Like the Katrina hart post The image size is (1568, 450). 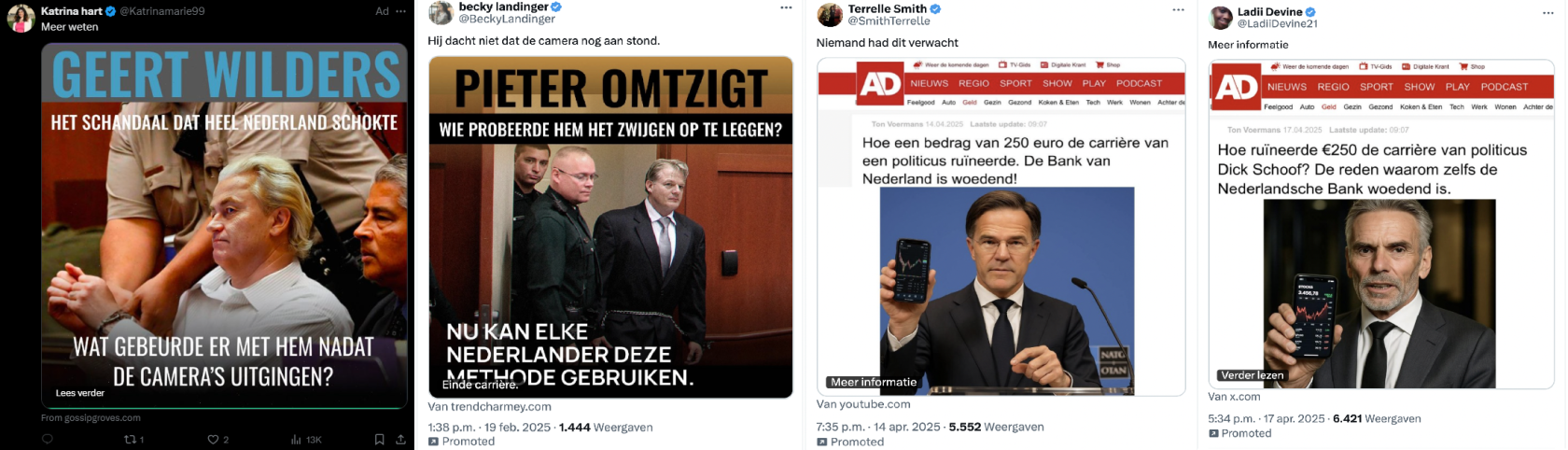[x=214, y=439]
